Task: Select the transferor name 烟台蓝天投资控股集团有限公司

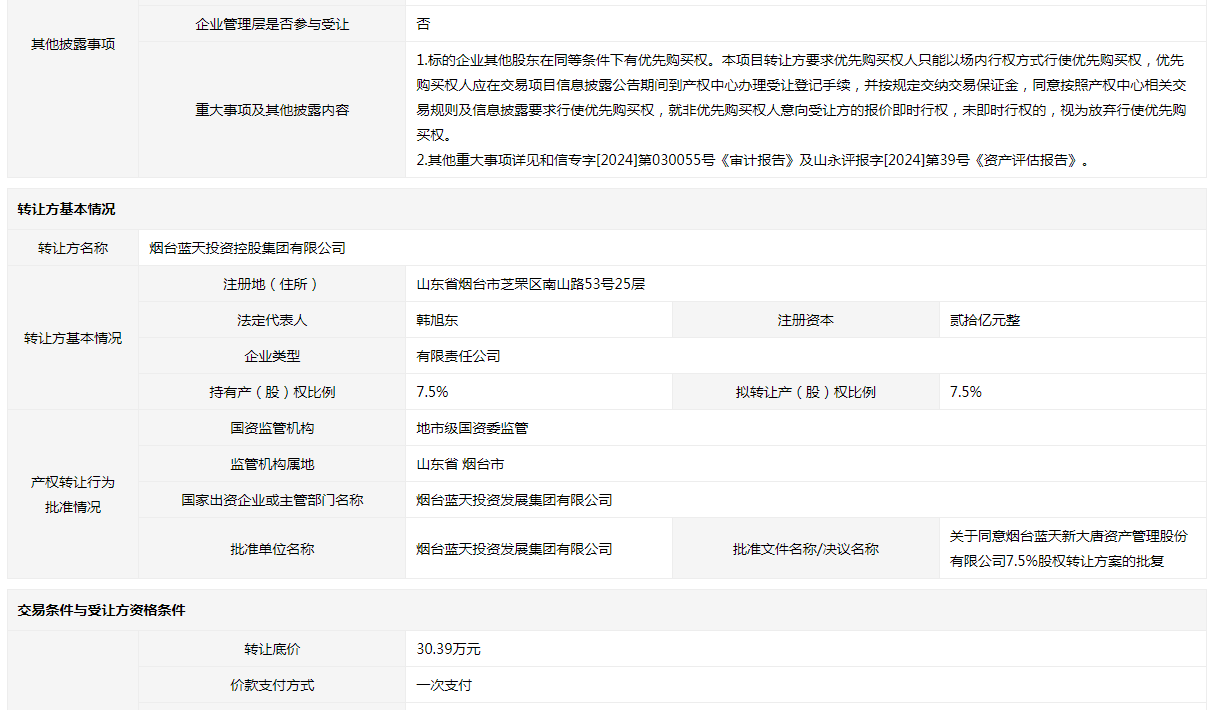Action: point(248,248)
